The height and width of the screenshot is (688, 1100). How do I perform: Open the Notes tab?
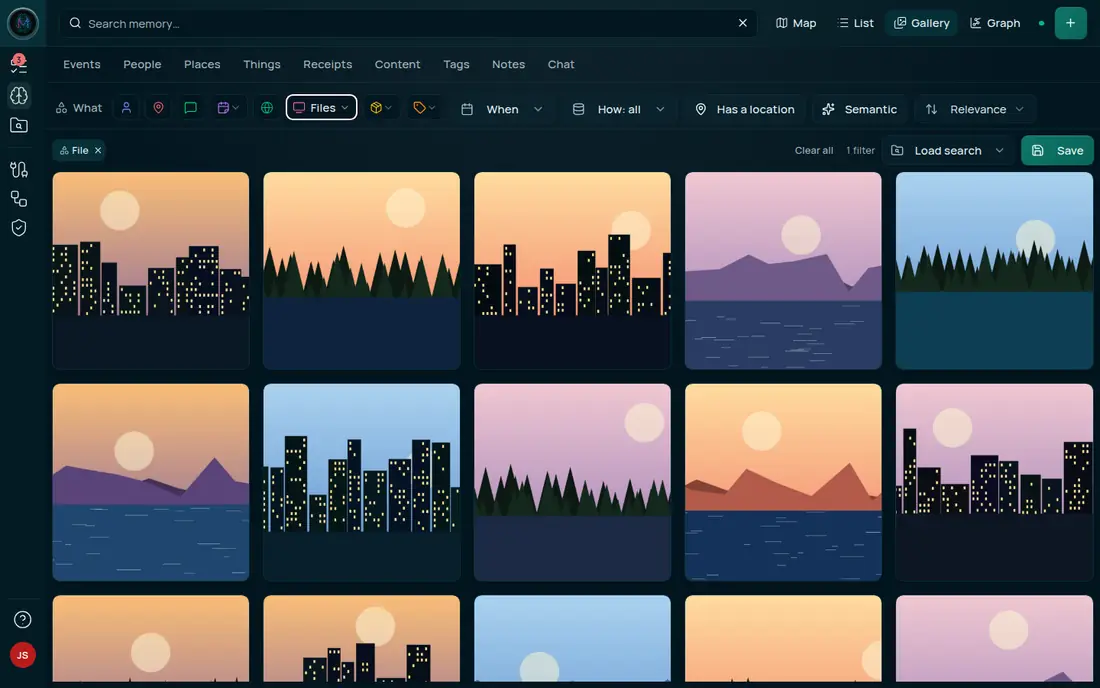click(509, 64)
